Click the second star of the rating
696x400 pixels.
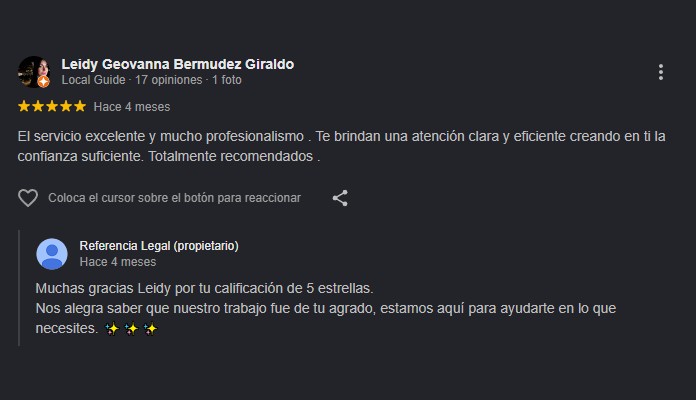(38, 106)
